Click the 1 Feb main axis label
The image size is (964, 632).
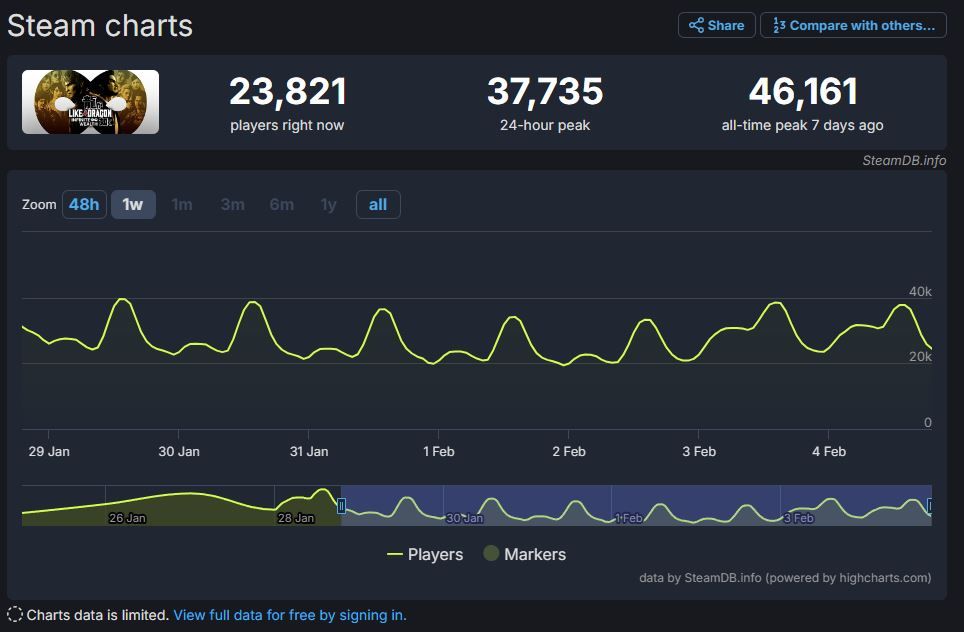click(x=438, y=451)
